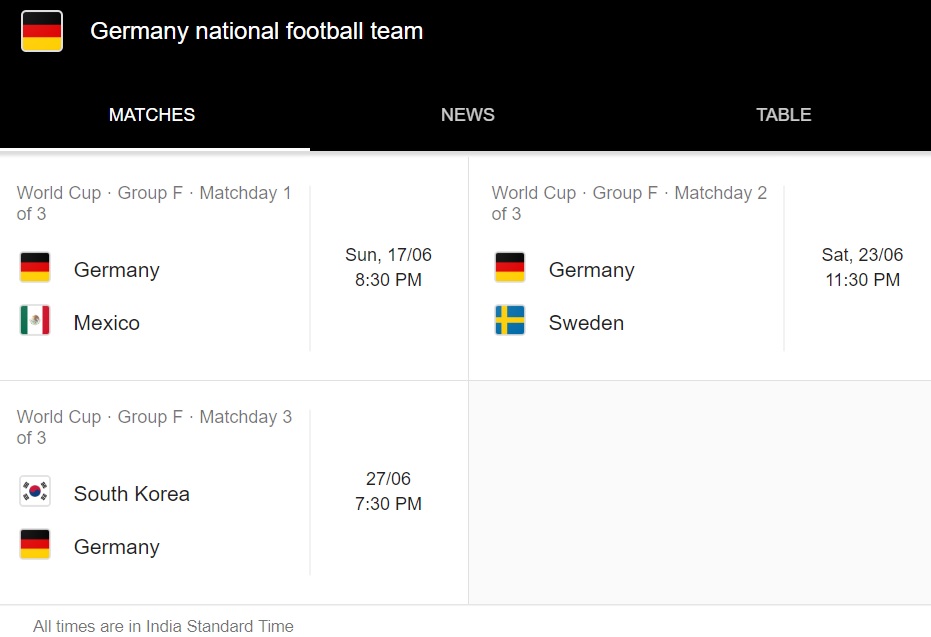931x637 pixels.
Task: Open match scheduled Sat, 23/06 11:30 PM
Action: coord(863,267)
